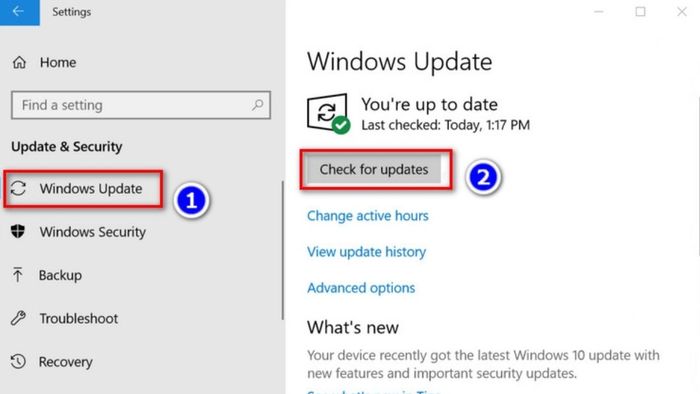Maximize the Settings window

coord(641,12)
